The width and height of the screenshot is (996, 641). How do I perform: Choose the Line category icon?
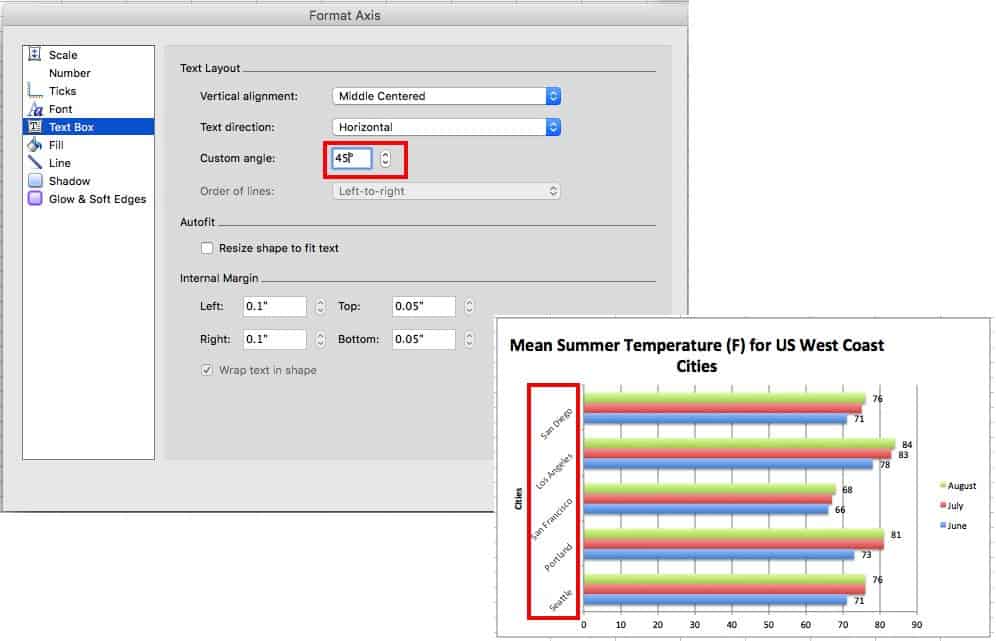(x=35, y=163)
